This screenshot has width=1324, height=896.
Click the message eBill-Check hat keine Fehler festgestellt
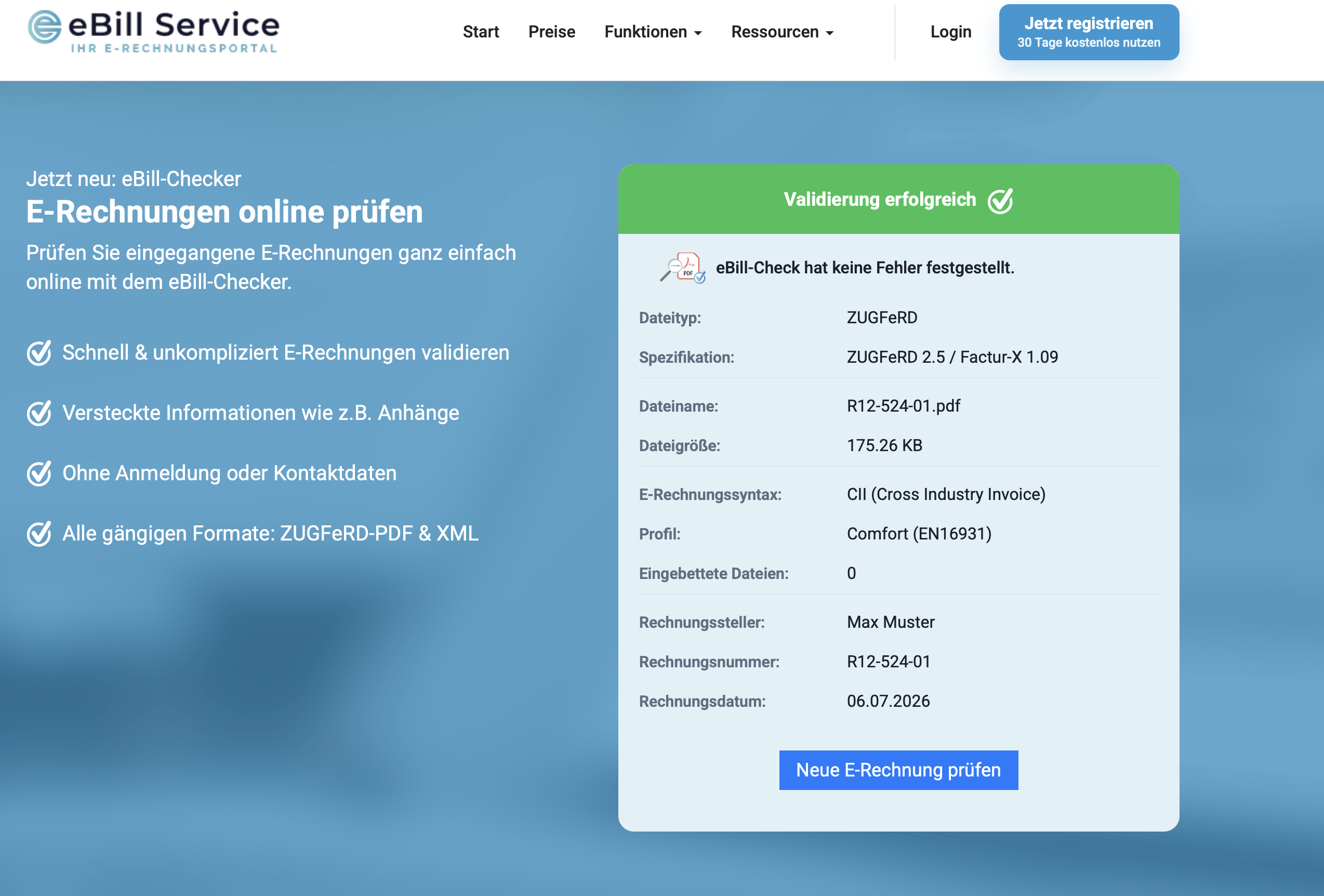(865, 267)
